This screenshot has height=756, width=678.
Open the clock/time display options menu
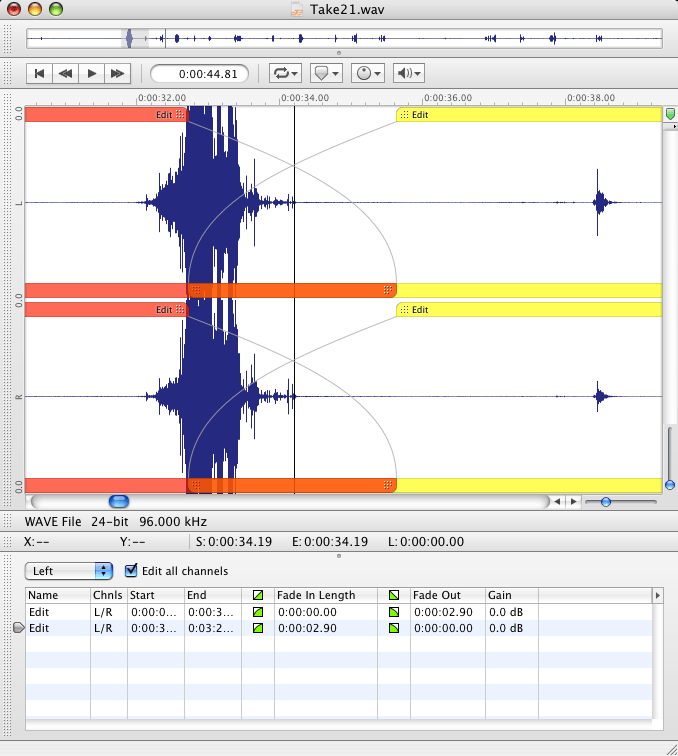coord(368,73)
